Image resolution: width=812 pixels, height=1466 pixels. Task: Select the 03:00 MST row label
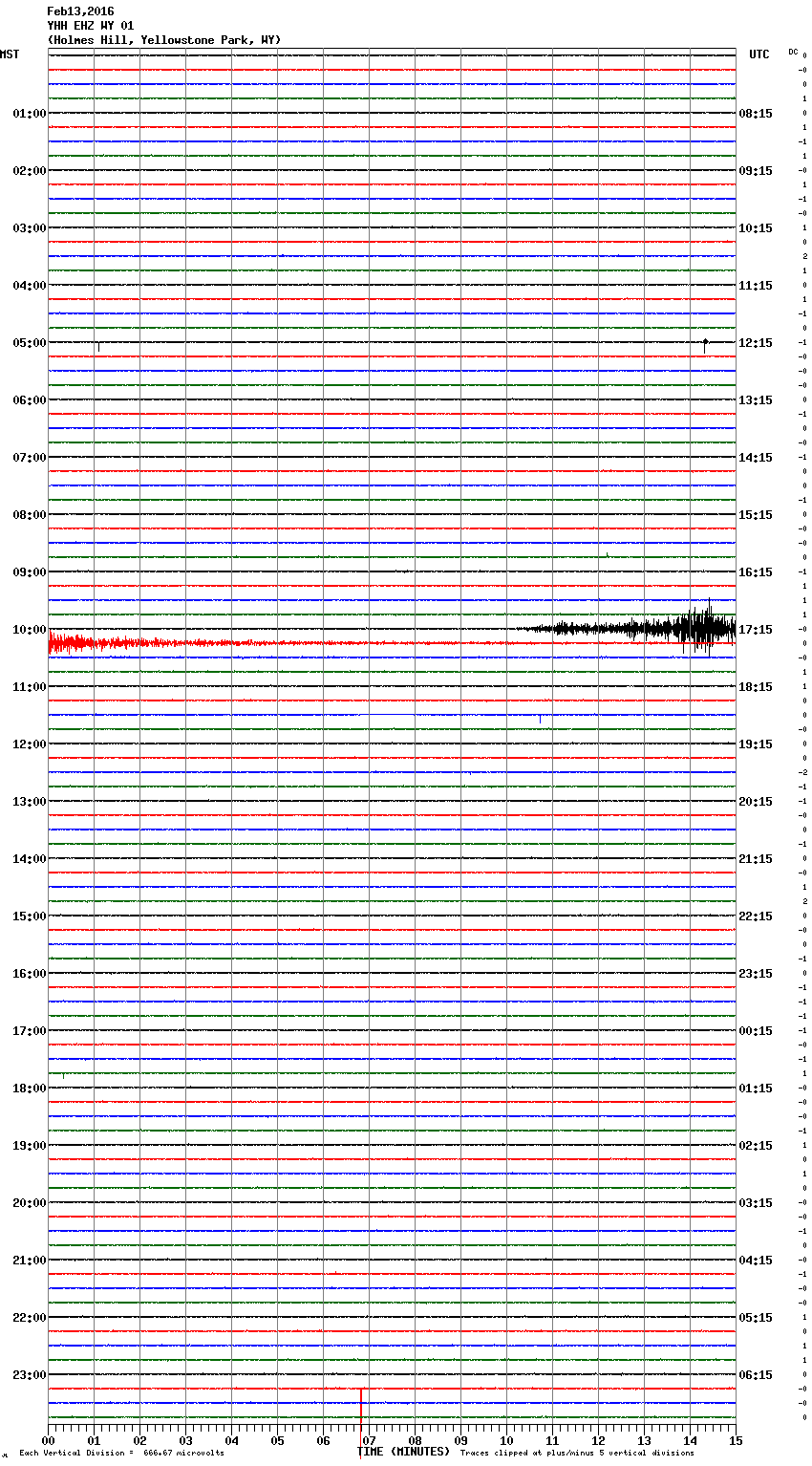pos(29,228)
